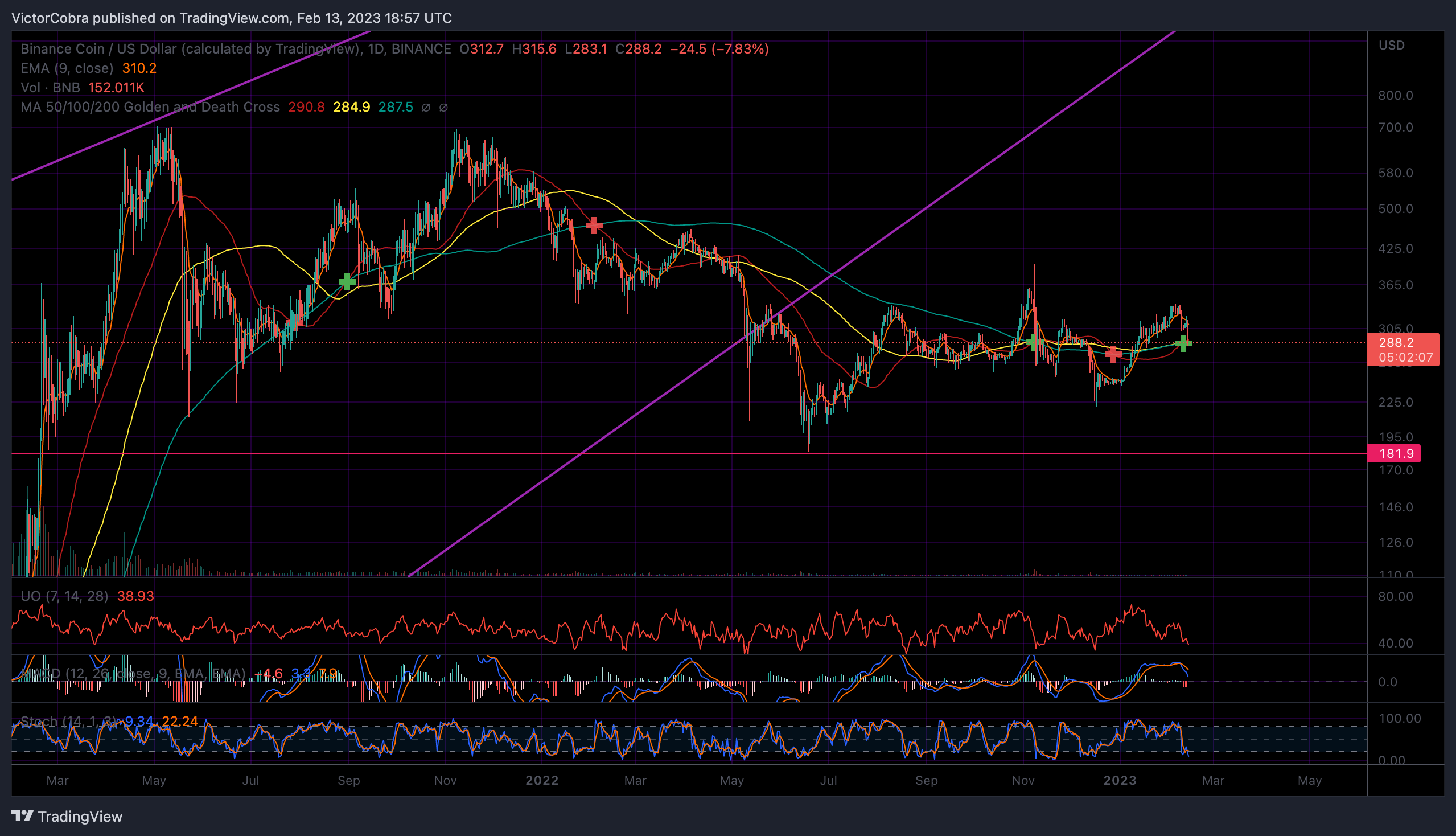The width and height of the screenshot is (1456, 836).
Task: Select green golden cross marker in Feb 2023
Action: pos(1183,343)
